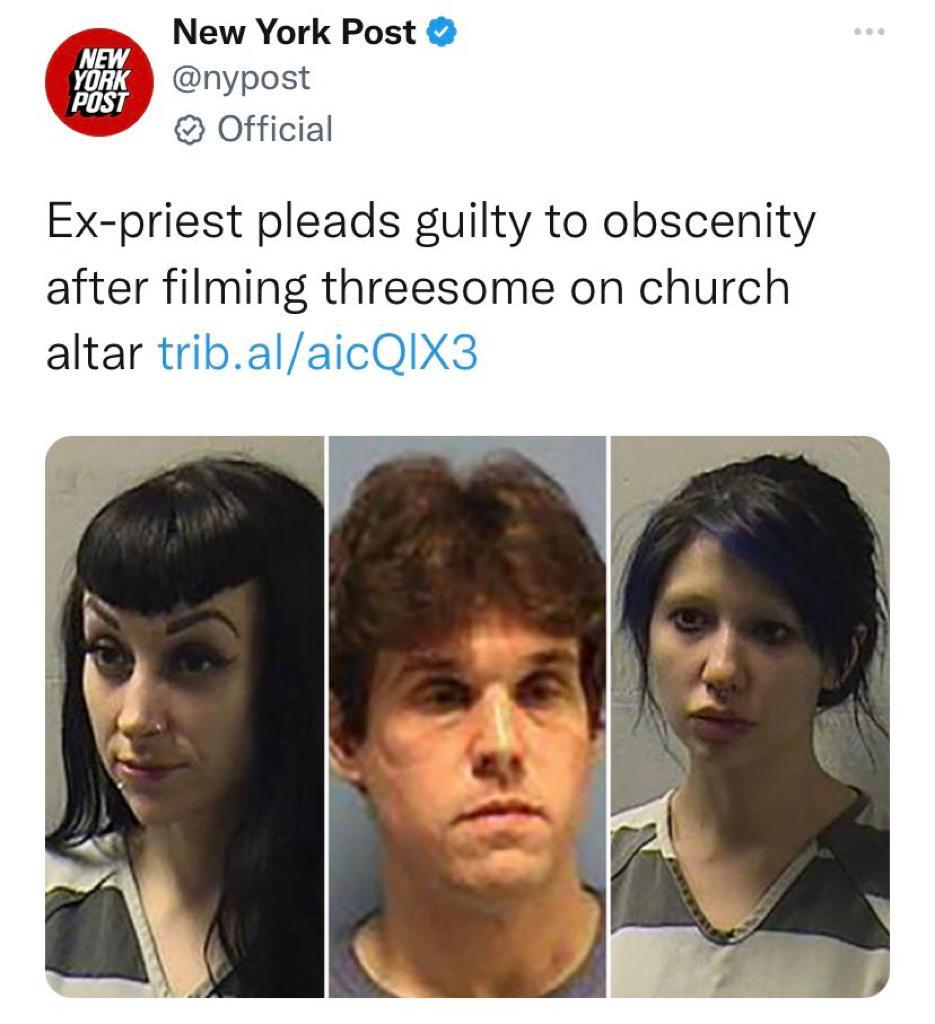The image size is (935, 1024).
Task: Open the New York Post profile avatar
Action: point(99,82)
